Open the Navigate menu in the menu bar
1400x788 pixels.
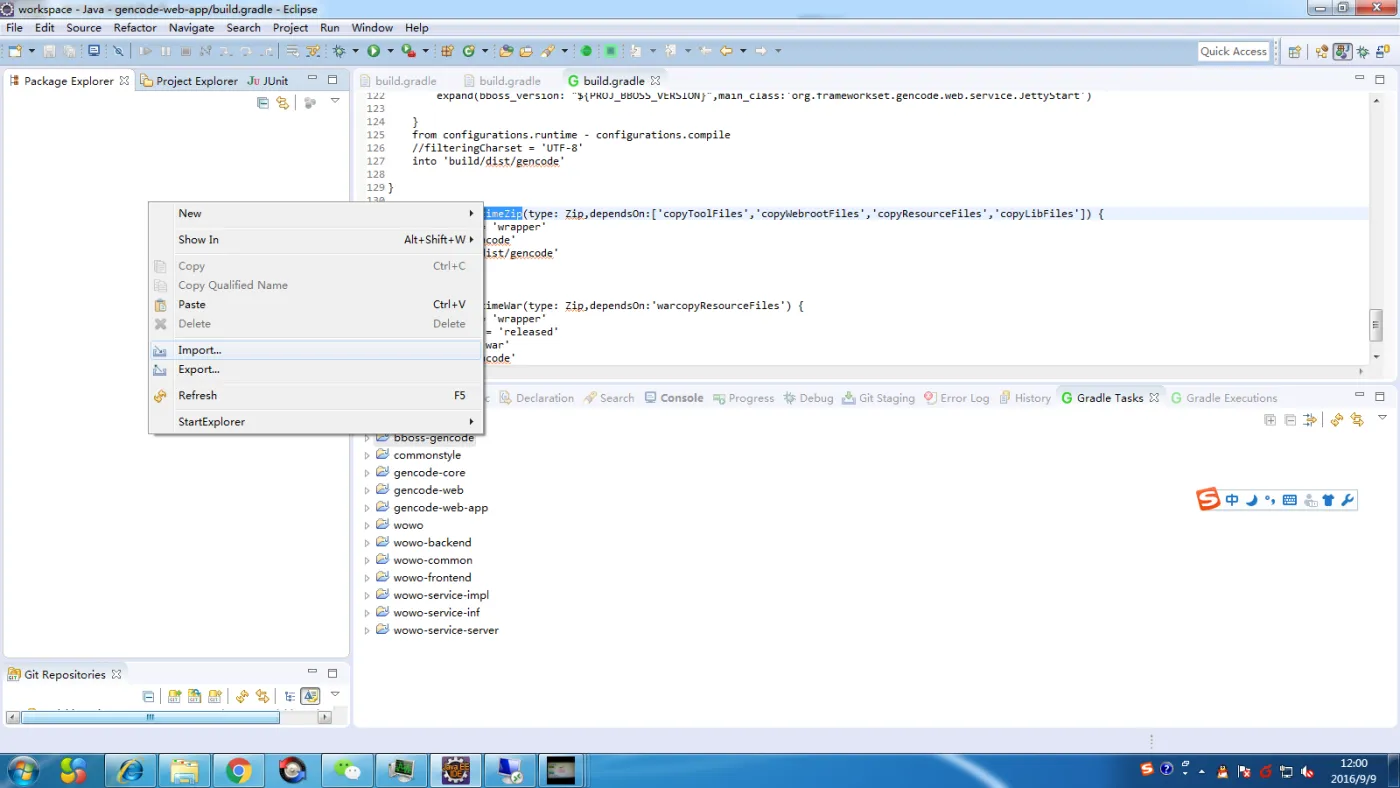[191, 28]
